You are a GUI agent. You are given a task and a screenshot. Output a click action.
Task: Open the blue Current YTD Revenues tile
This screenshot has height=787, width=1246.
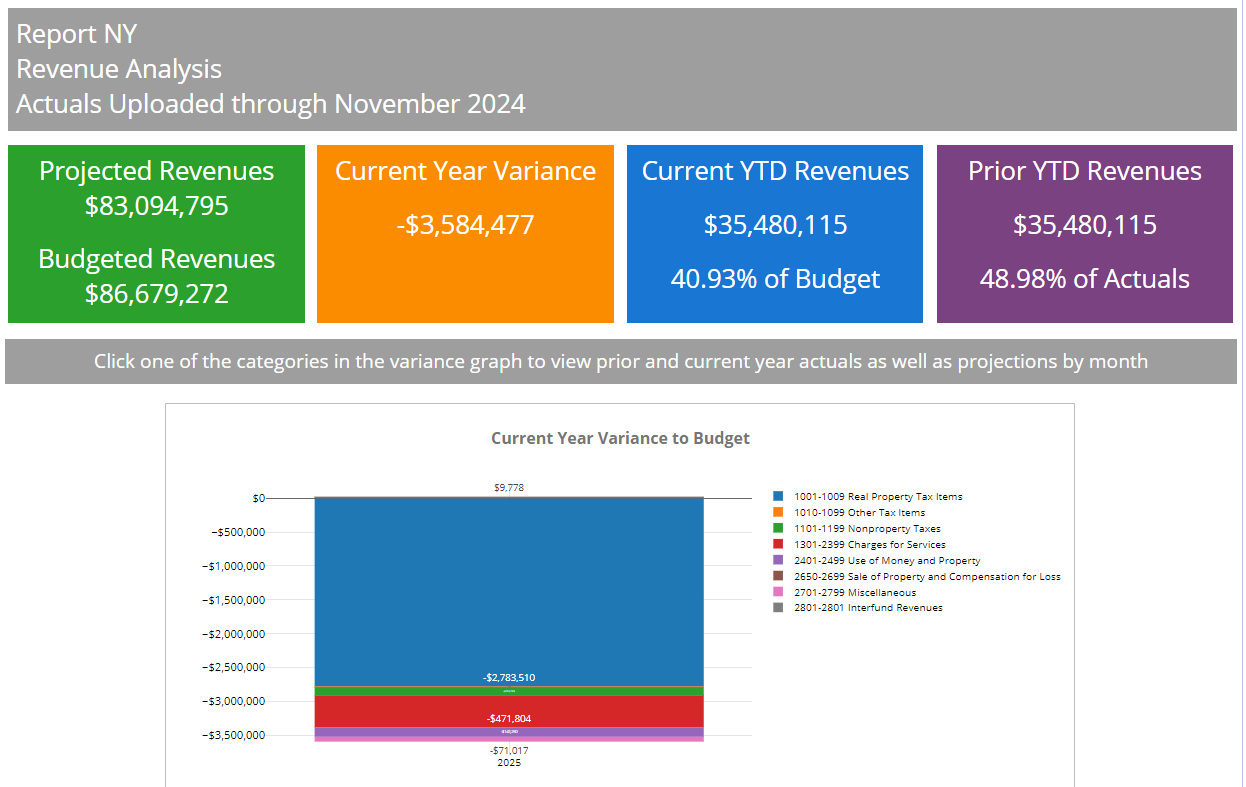click(x=775, y=234)
